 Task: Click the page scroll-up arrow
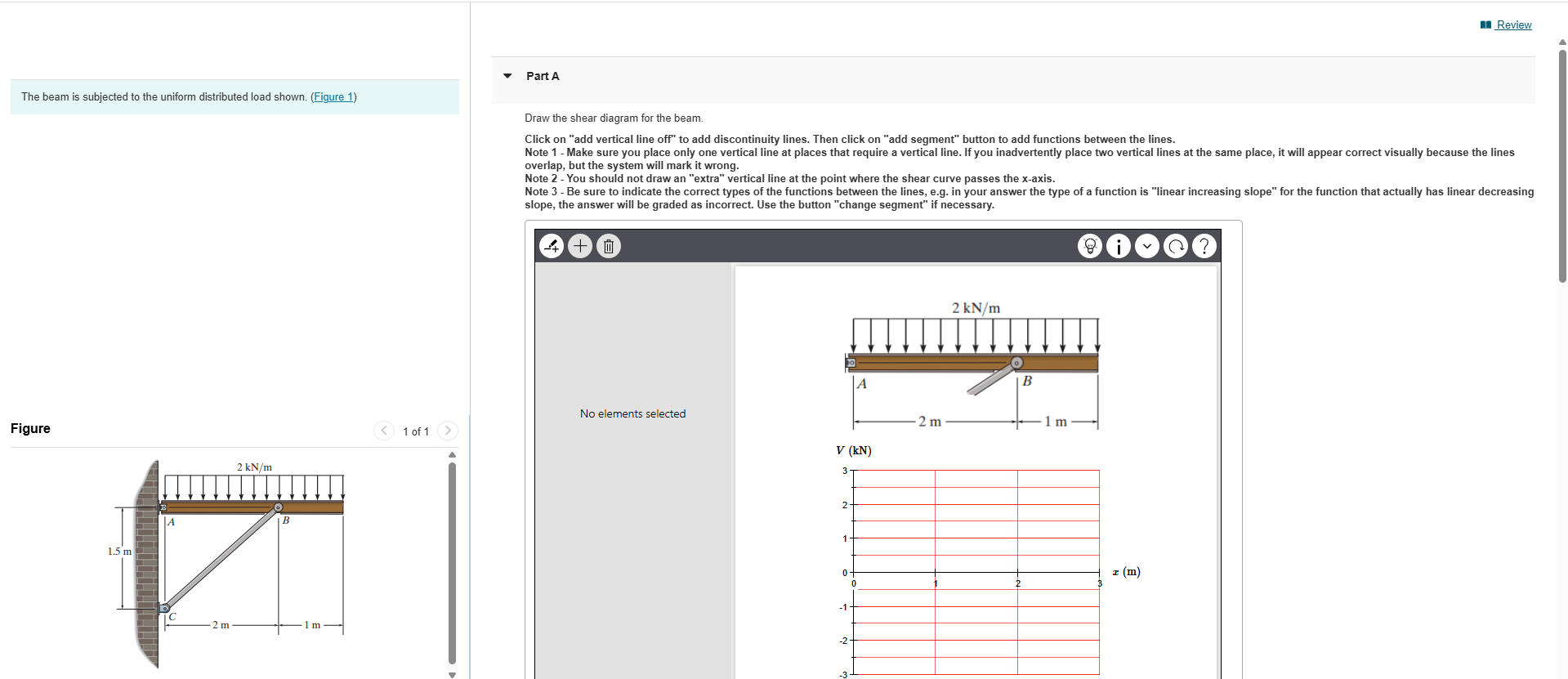pyautogui.click(x=1562, y=42)
